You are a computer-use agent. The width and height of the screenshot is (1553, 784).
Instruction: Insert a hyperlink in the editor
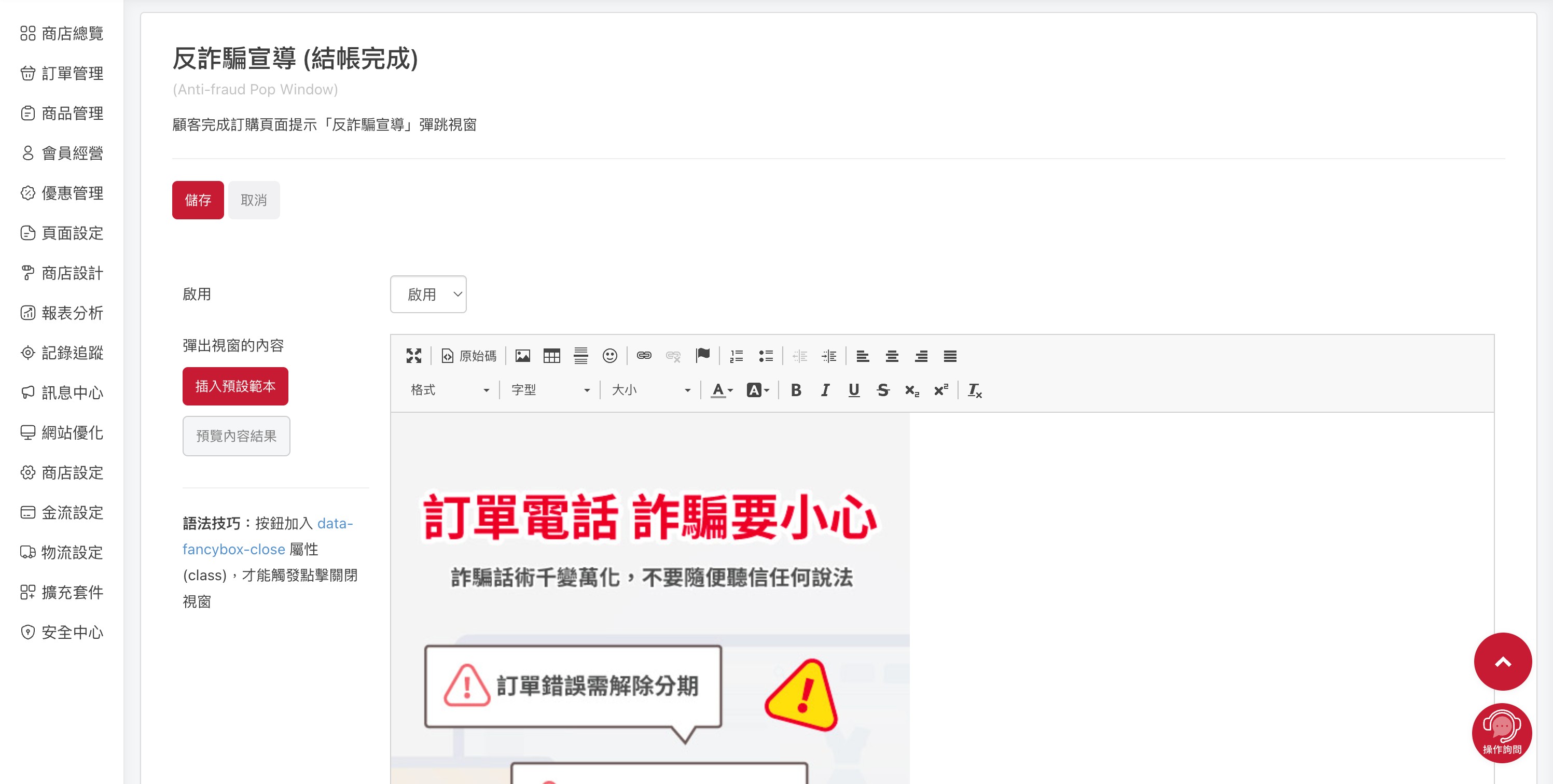644,356
